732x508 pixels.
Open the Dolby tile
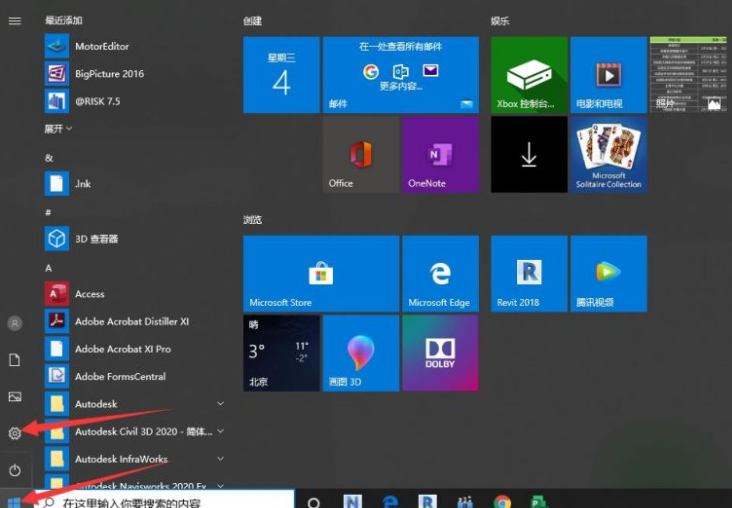(440, 353)
